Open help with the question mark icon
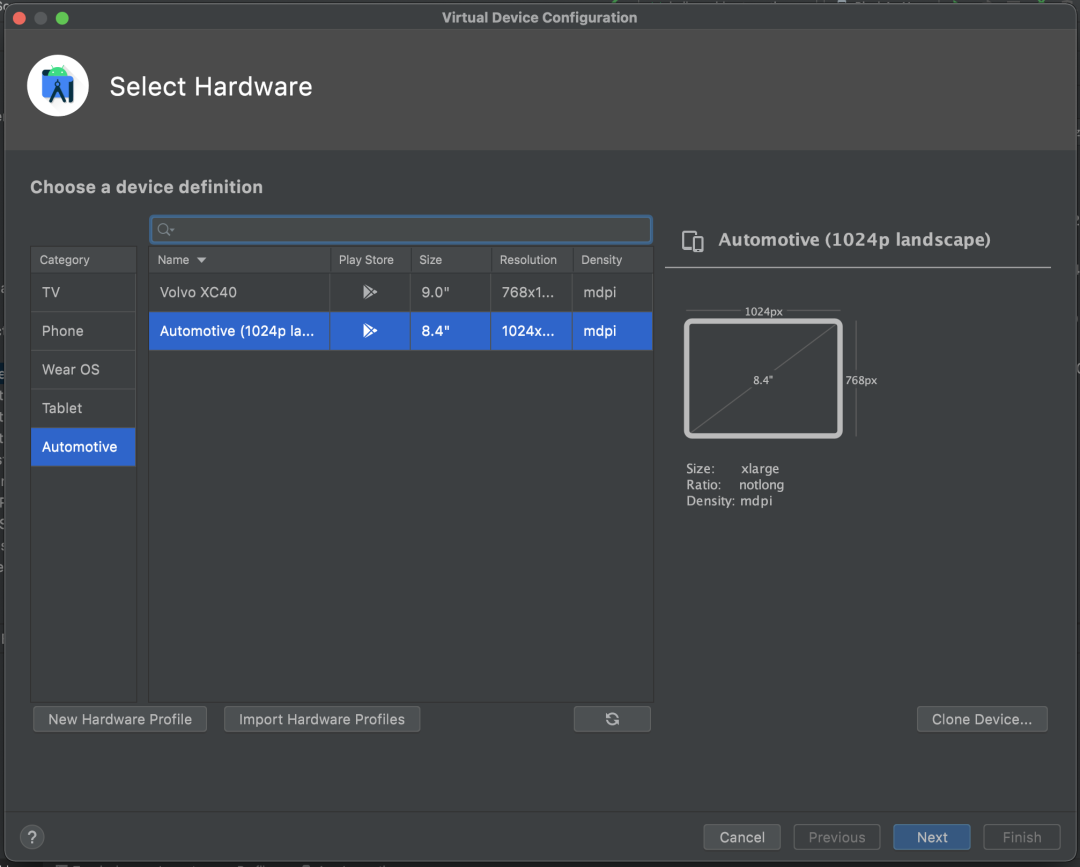The height and width of the screenshot is (867, 1080). pos(32,837)
